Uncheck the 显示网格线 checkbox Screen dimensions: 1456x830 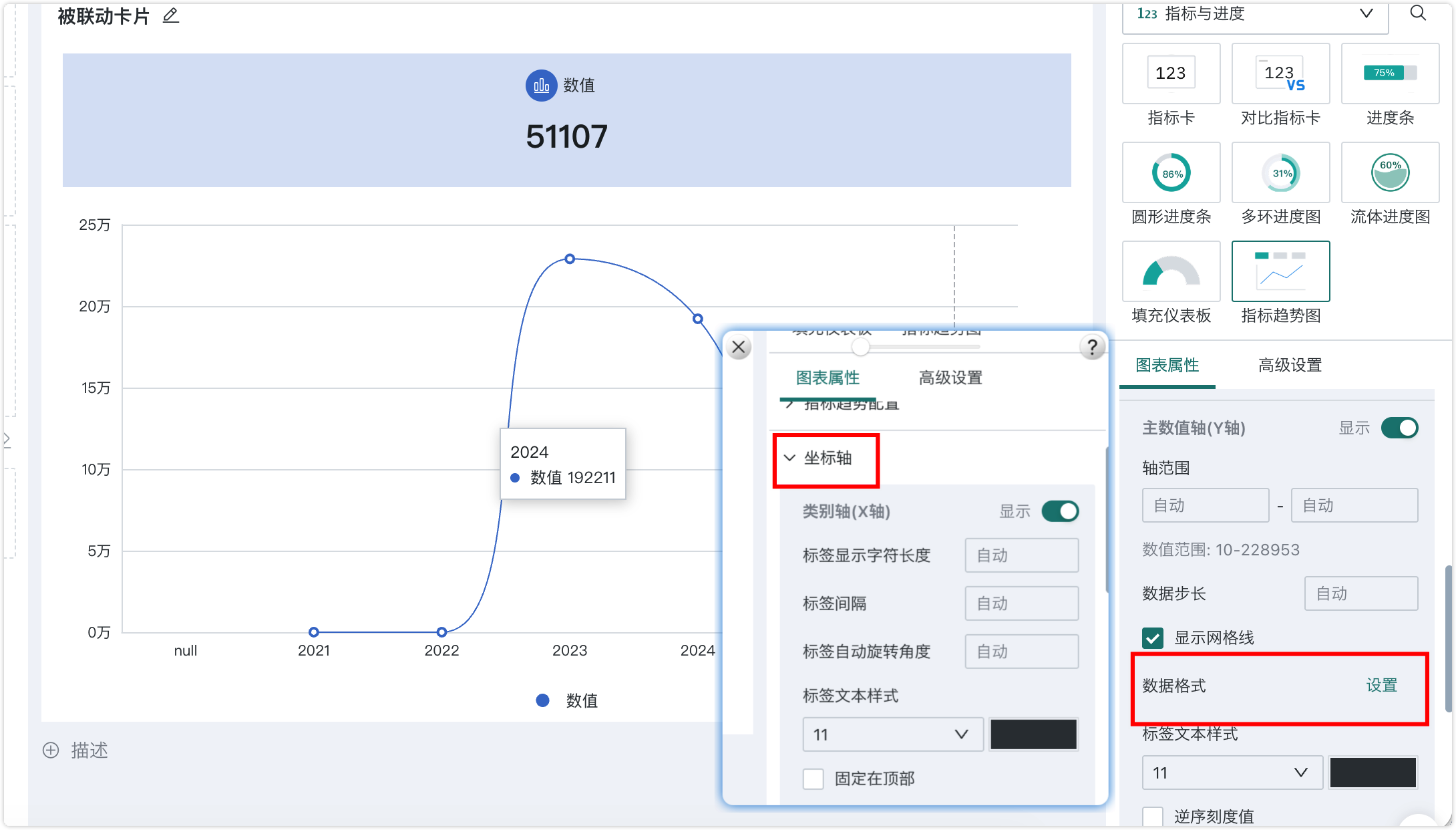point(1153,638)
